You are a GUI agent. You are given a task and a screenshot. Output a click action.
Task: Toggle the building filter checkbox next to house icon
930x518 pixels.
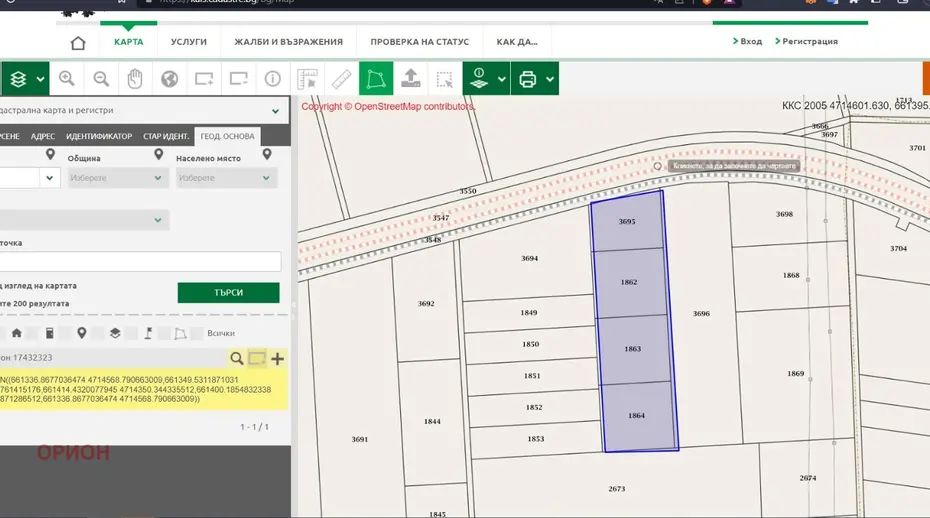coord(31,333)
